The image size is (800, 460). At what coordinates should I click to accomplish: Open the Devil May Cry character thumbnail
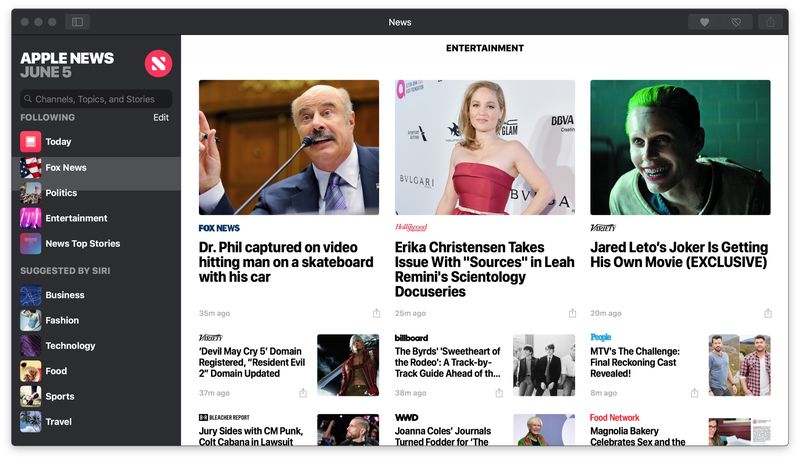point(348,365)
